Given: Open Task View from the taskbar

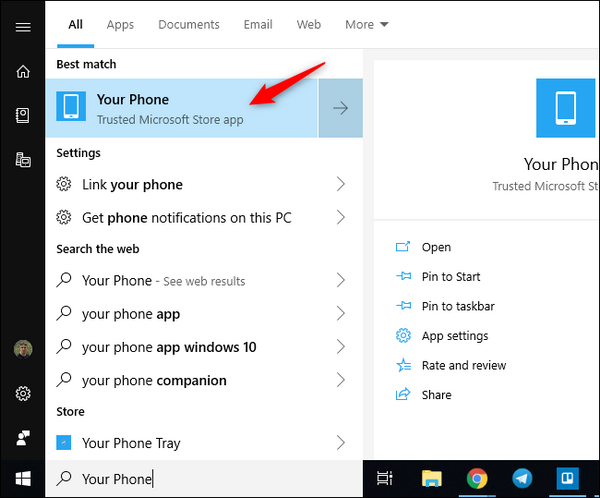Looking at the screenshot, I should pyautogui.click(x=383, y=479).
